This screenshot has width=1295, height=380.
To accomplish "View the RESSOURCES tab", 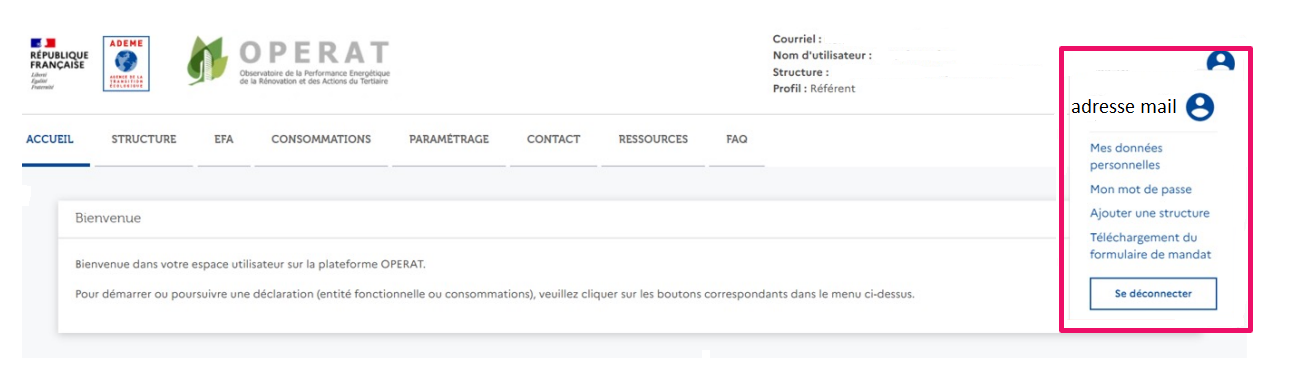I will [x=653, y=139].
